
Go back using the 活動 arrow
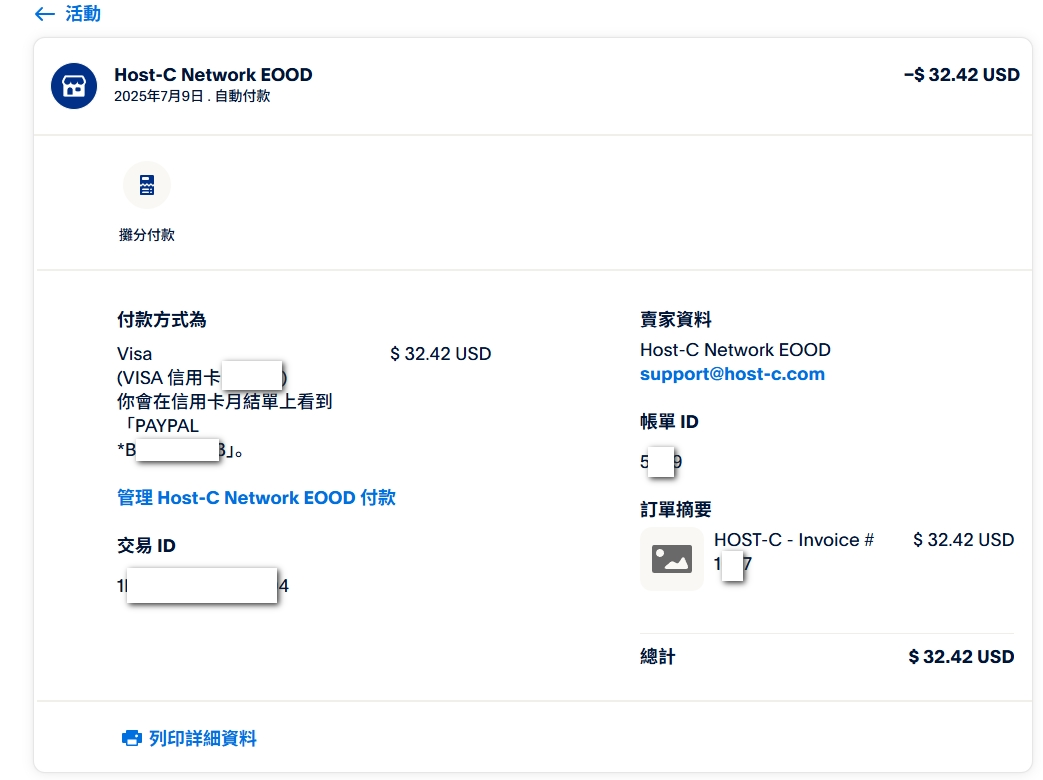(x=44, y=14)
